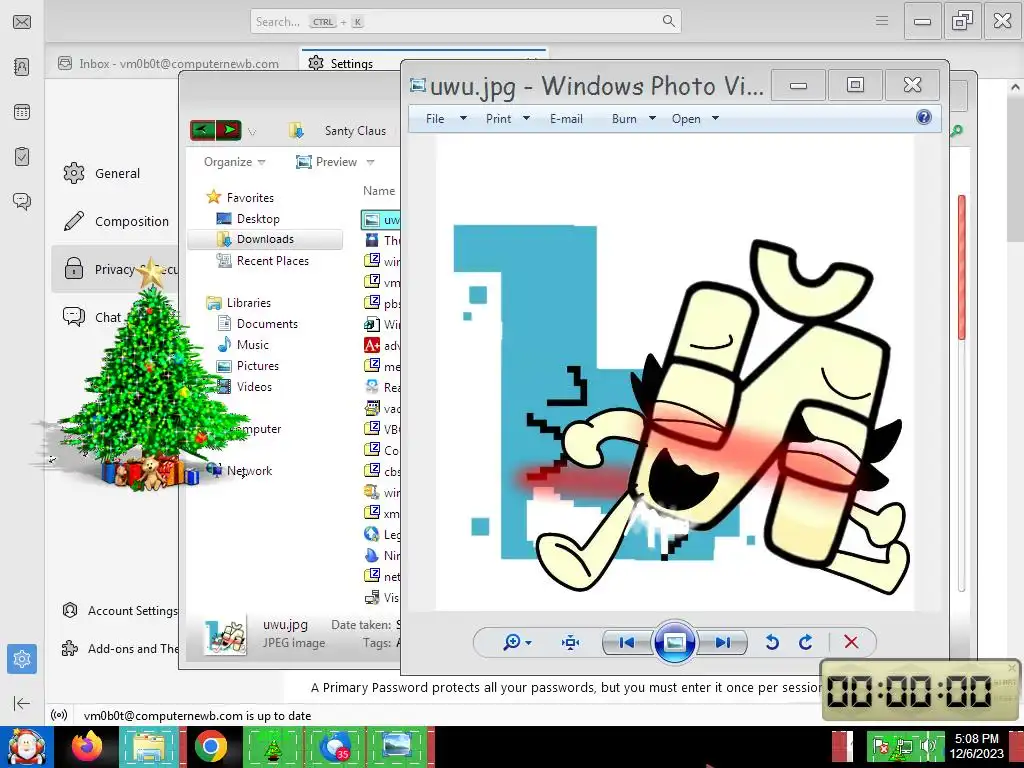The height and width of the screenshot is (768, 1024).
Task: Open Address Book in Thunderbird sidebar
Action: [x=22, y=67]
